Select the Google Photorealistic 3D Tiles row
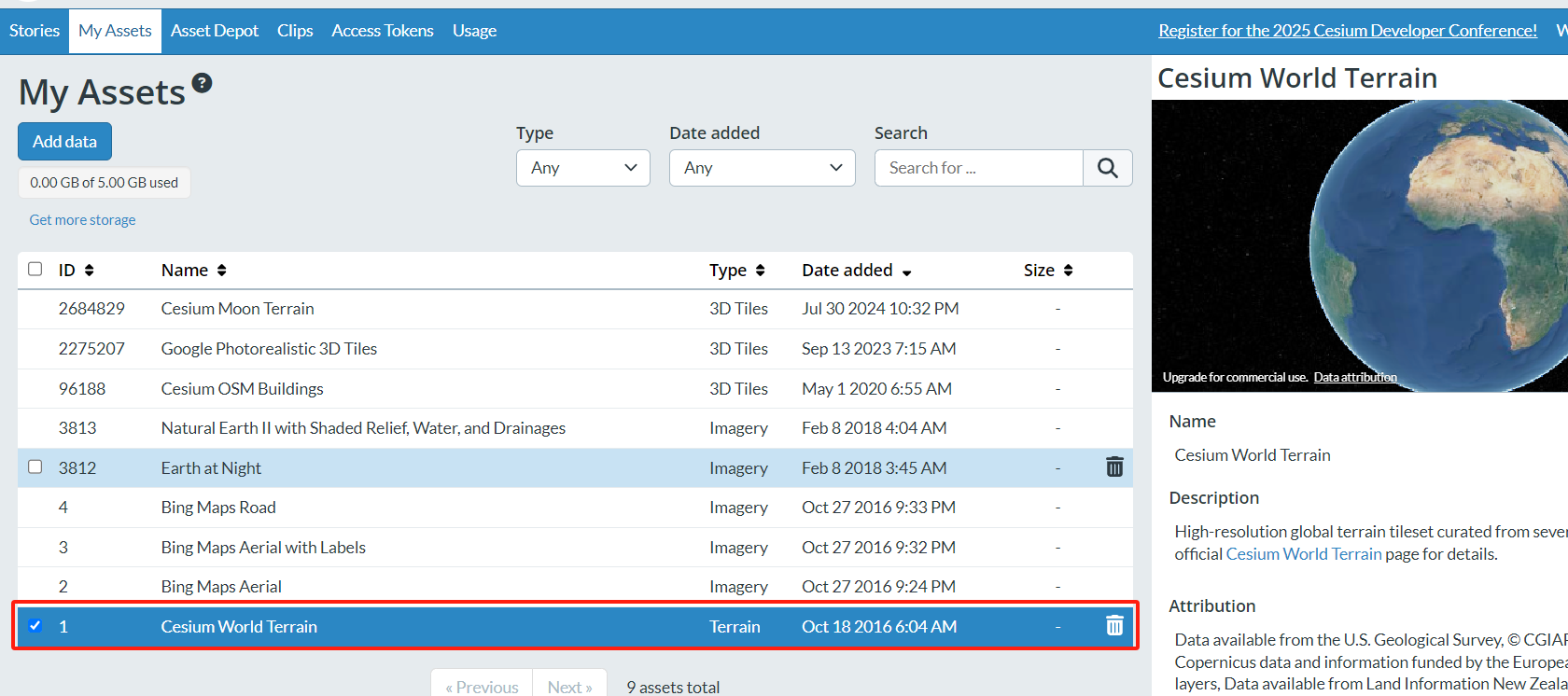This screenshot has width=1568, height=696. pyautogui.click(x=575, y=349)
